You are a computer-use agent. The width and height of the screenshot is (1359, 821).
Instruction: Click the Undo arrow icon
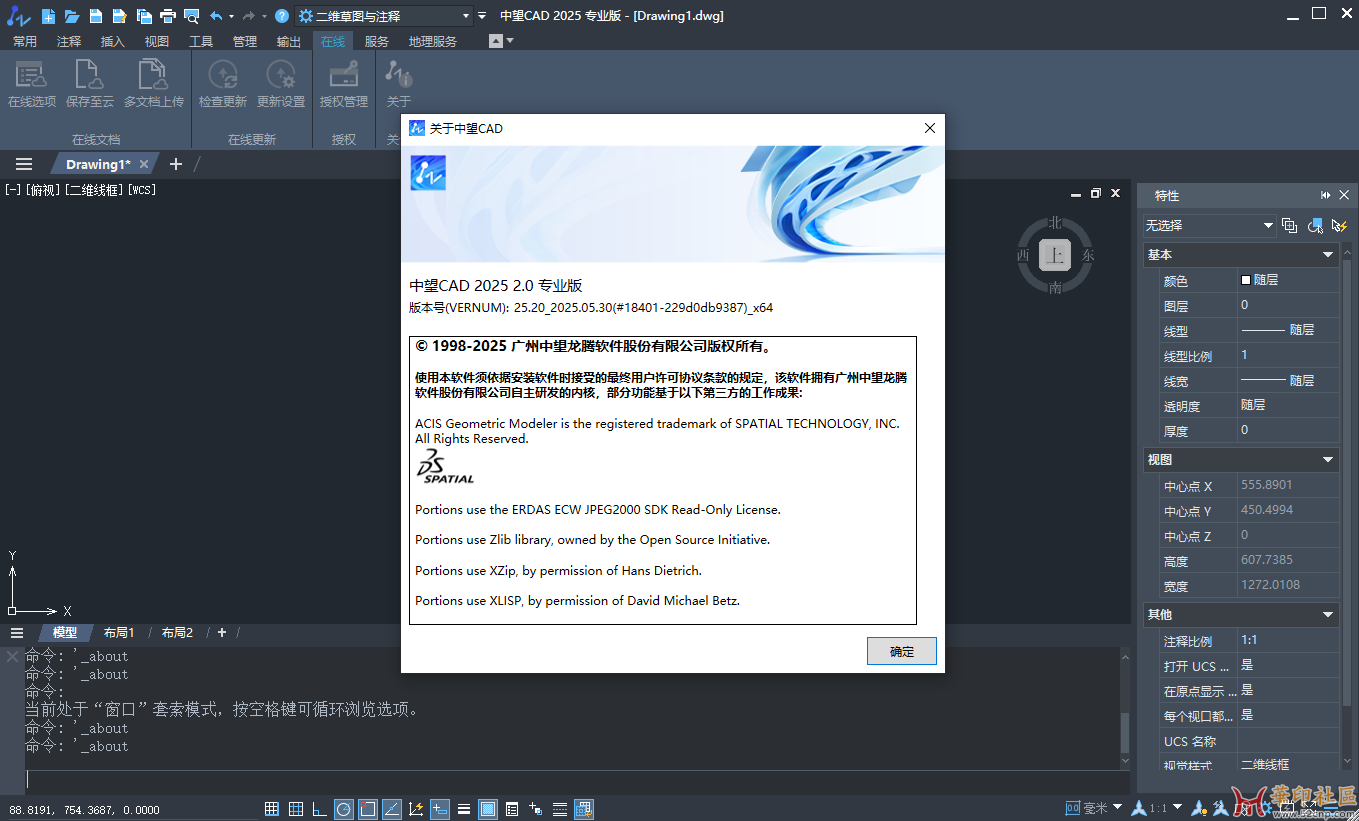point(216,16)
